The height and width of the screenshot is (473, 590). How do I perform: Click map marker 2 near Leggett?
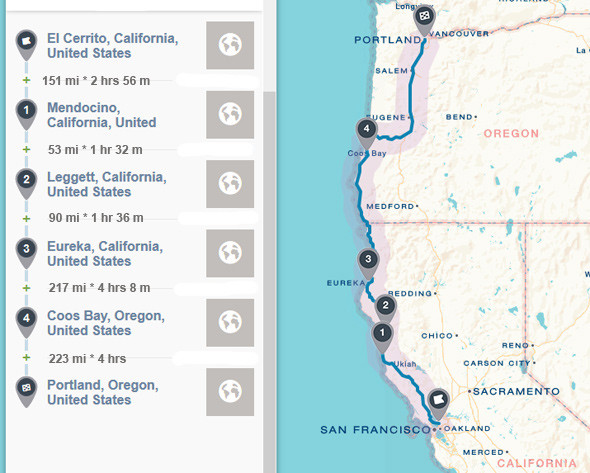[385, 309]
